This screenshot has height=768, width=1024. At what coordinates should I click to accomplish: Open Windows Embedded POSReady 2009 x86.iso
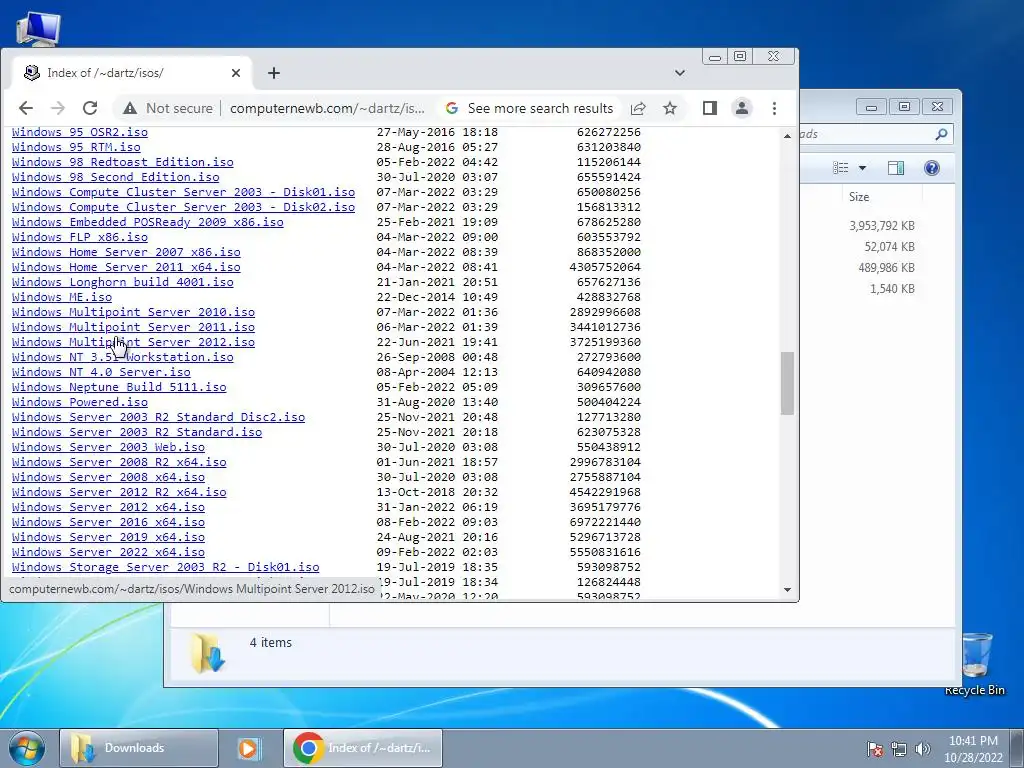click(x=148, y=222)
